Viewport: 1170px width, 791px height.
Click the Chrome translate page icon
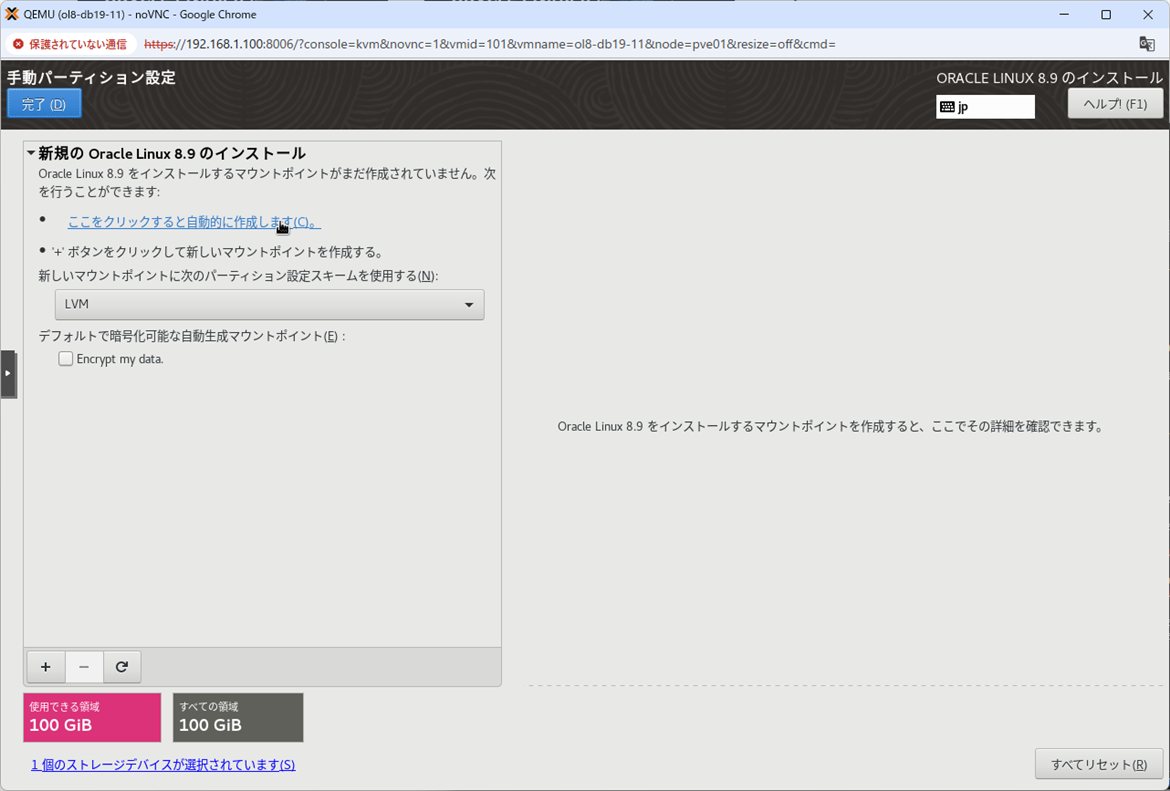(x=1147, y=44)
